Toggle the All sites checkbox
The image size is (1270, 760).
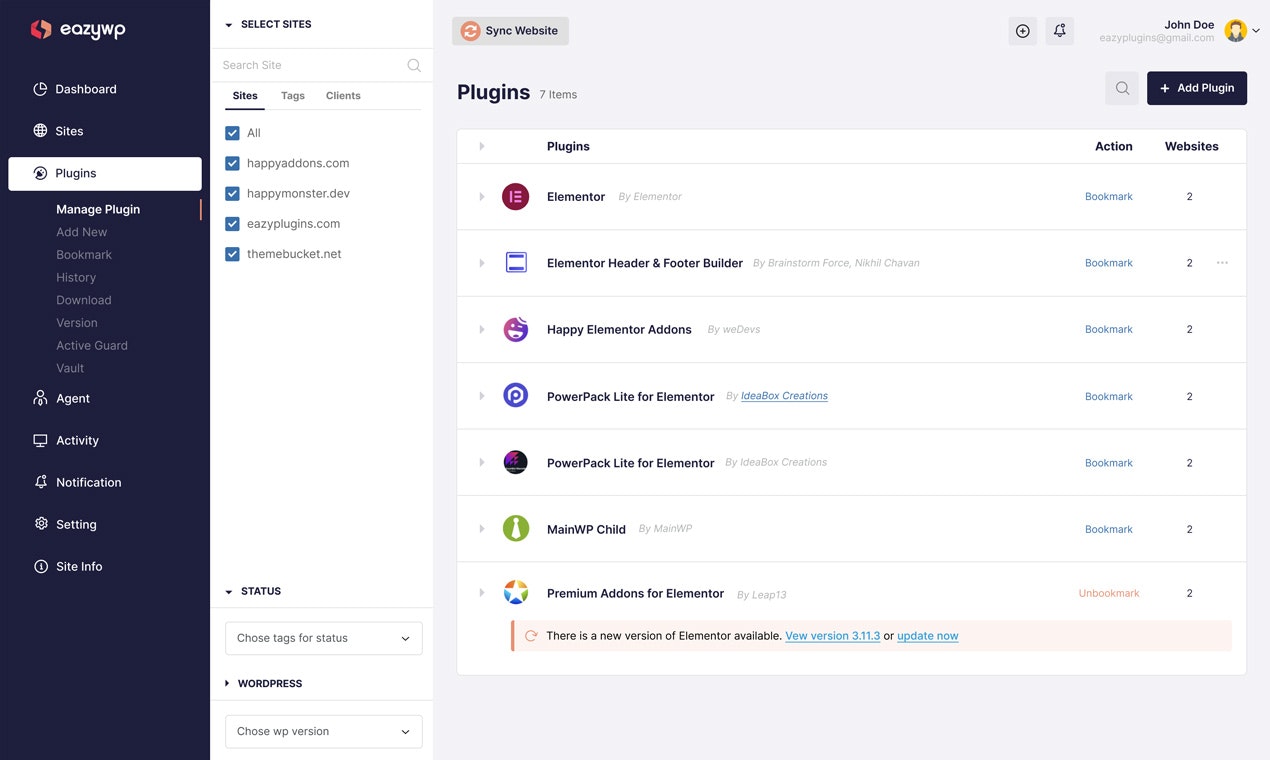(232, 133)
